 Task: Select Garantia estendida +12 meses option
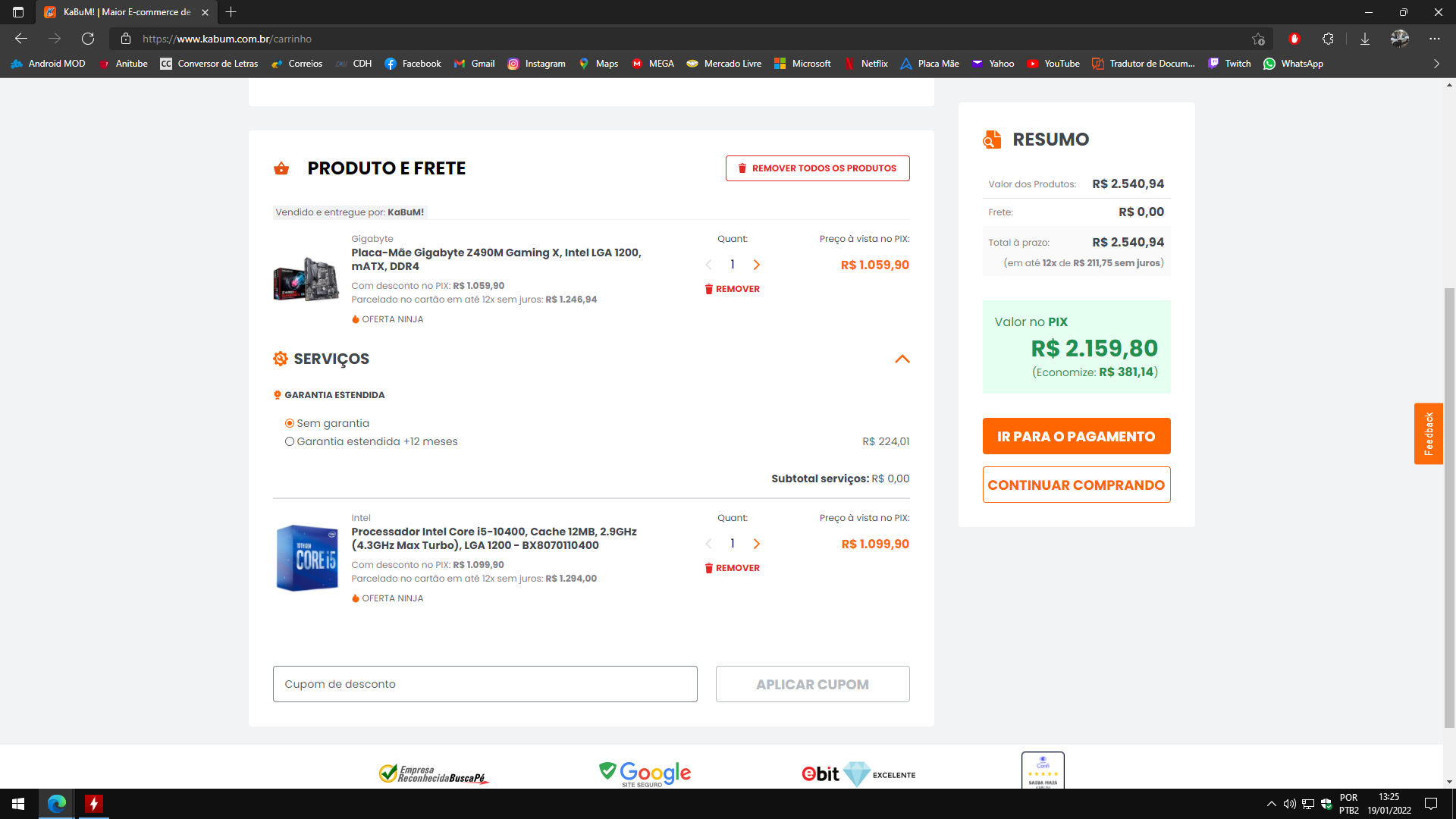(371, 441)
